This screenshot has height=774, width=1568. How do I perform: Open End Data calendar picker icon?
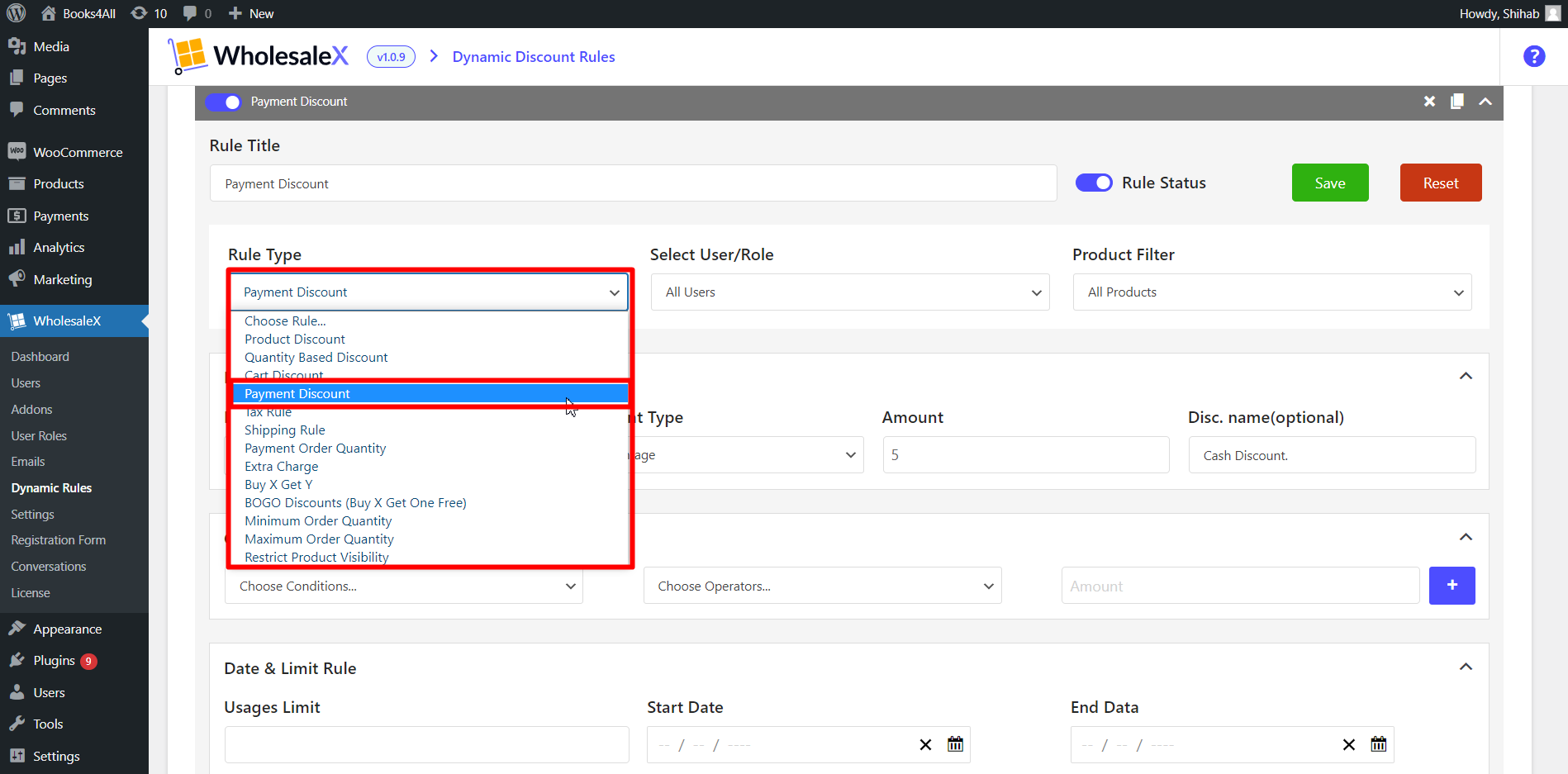pos(1379,744)
